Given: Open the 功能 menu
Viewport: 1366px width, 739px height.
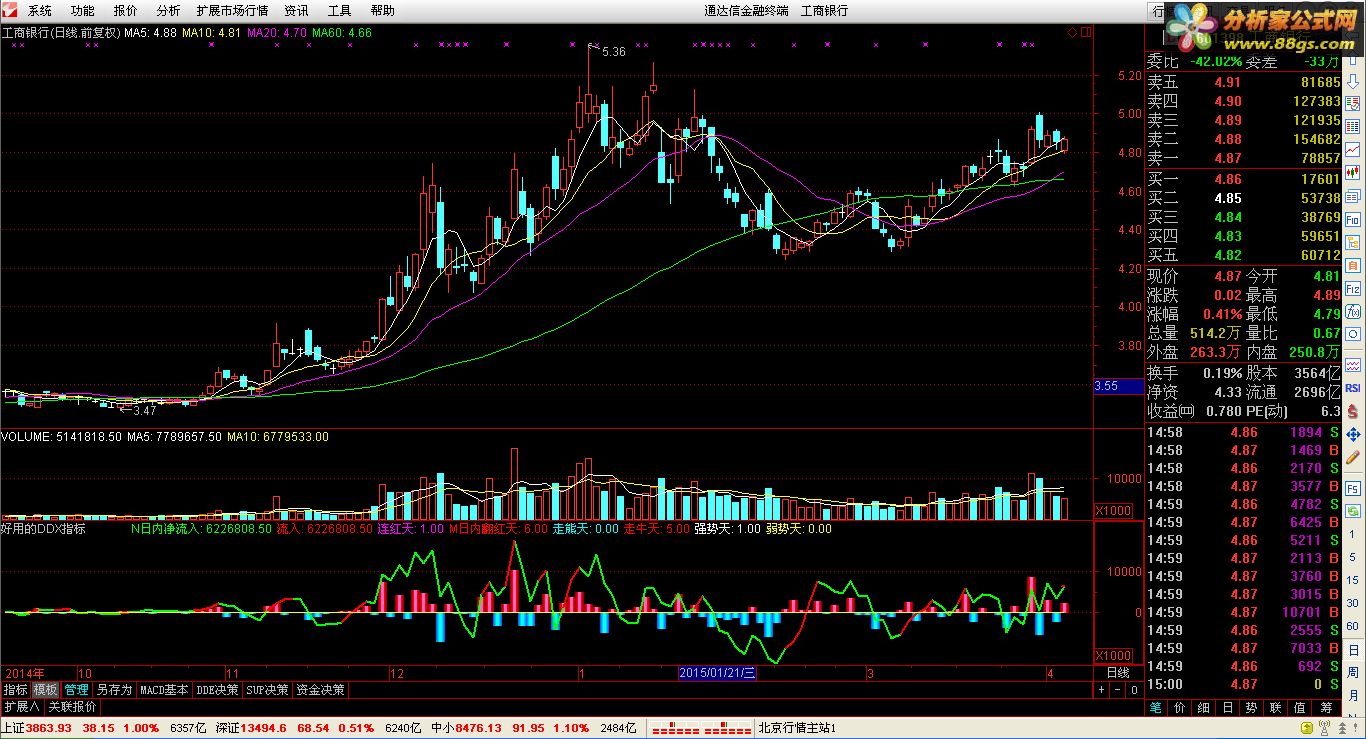Looking at the screenshot, I should pos(83,10).
